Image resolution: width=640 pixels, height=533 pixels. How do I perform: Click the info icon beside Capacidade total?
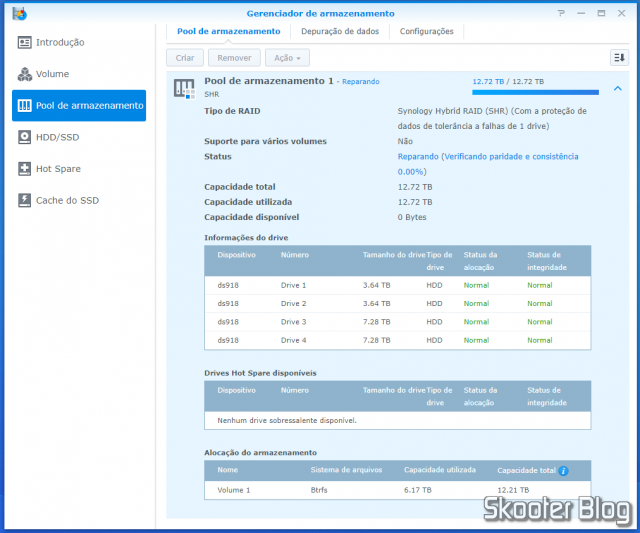pos(563,471)
